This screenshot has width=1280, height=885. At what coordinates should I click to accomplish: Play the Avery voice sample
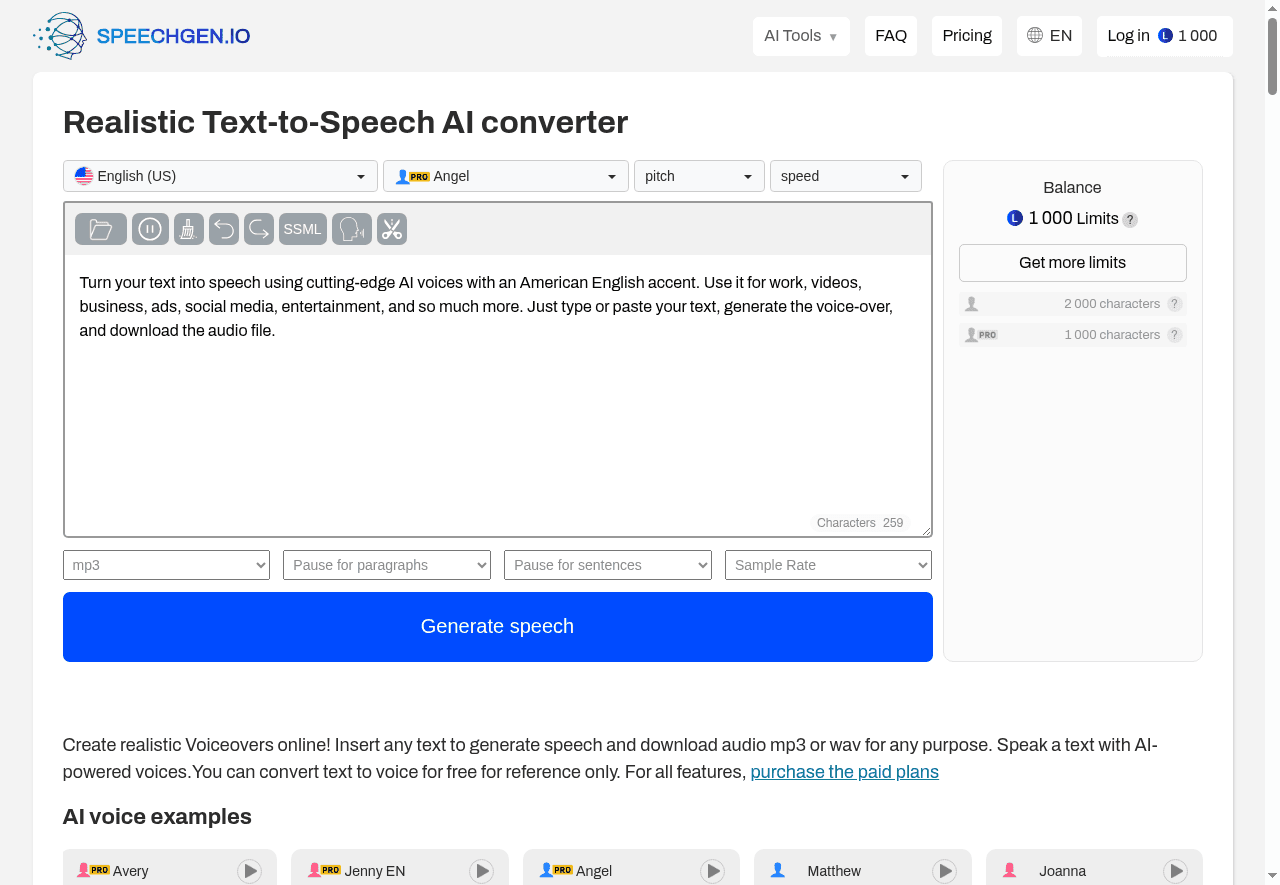249,871
